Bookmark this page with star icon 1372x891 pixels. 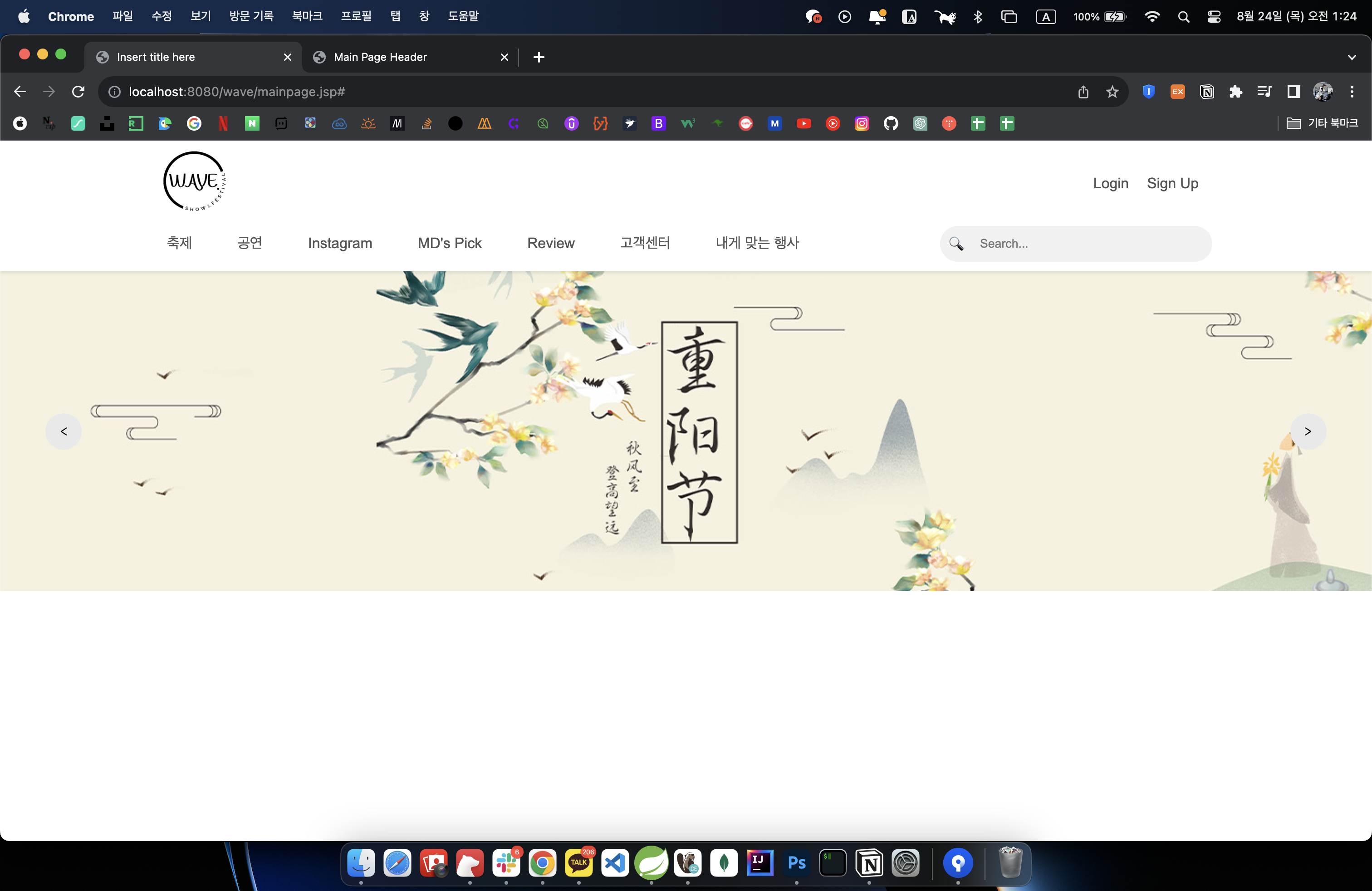click(1112, 92)
